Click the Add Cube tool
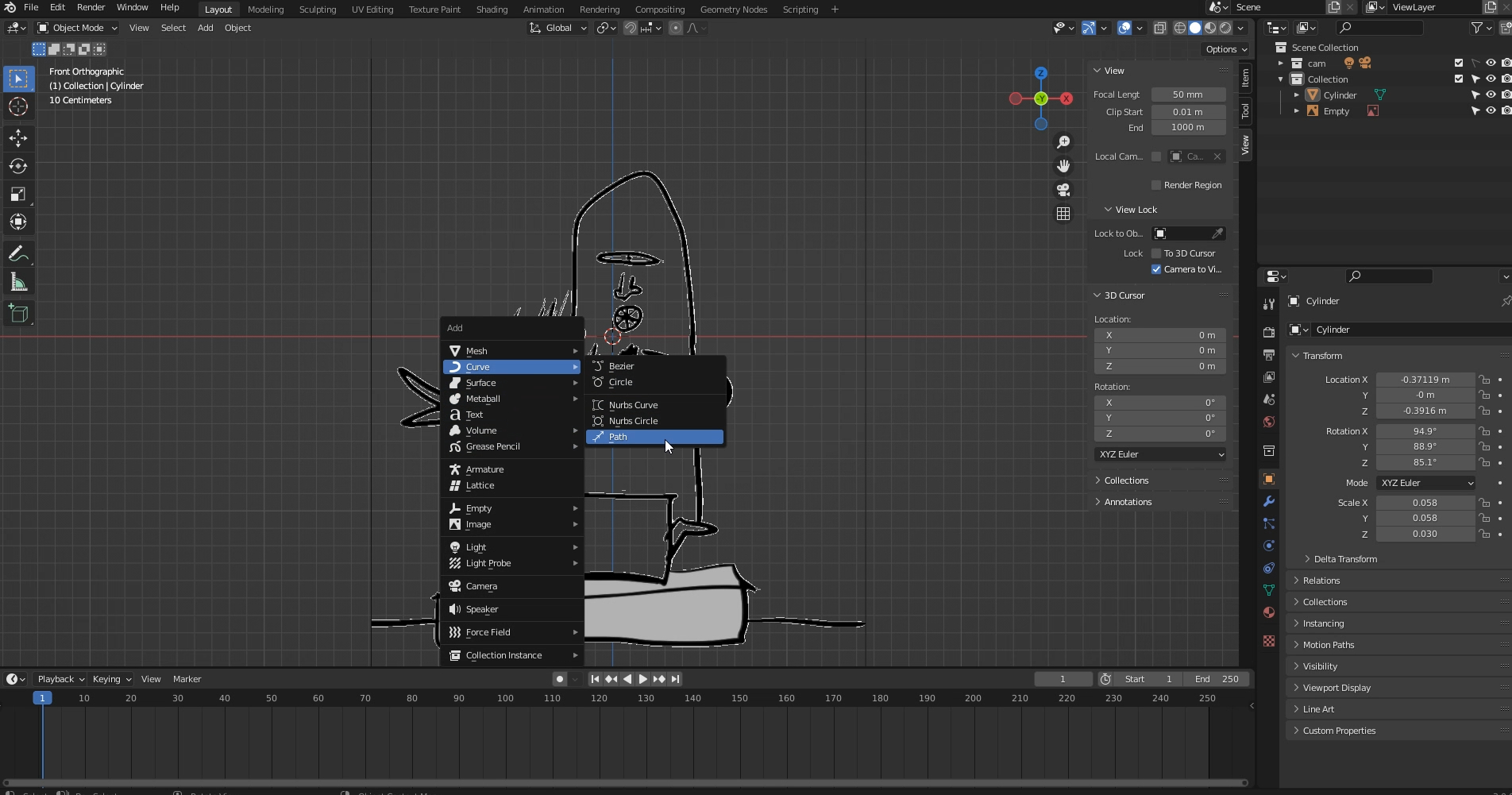 (x=18, y=314)
